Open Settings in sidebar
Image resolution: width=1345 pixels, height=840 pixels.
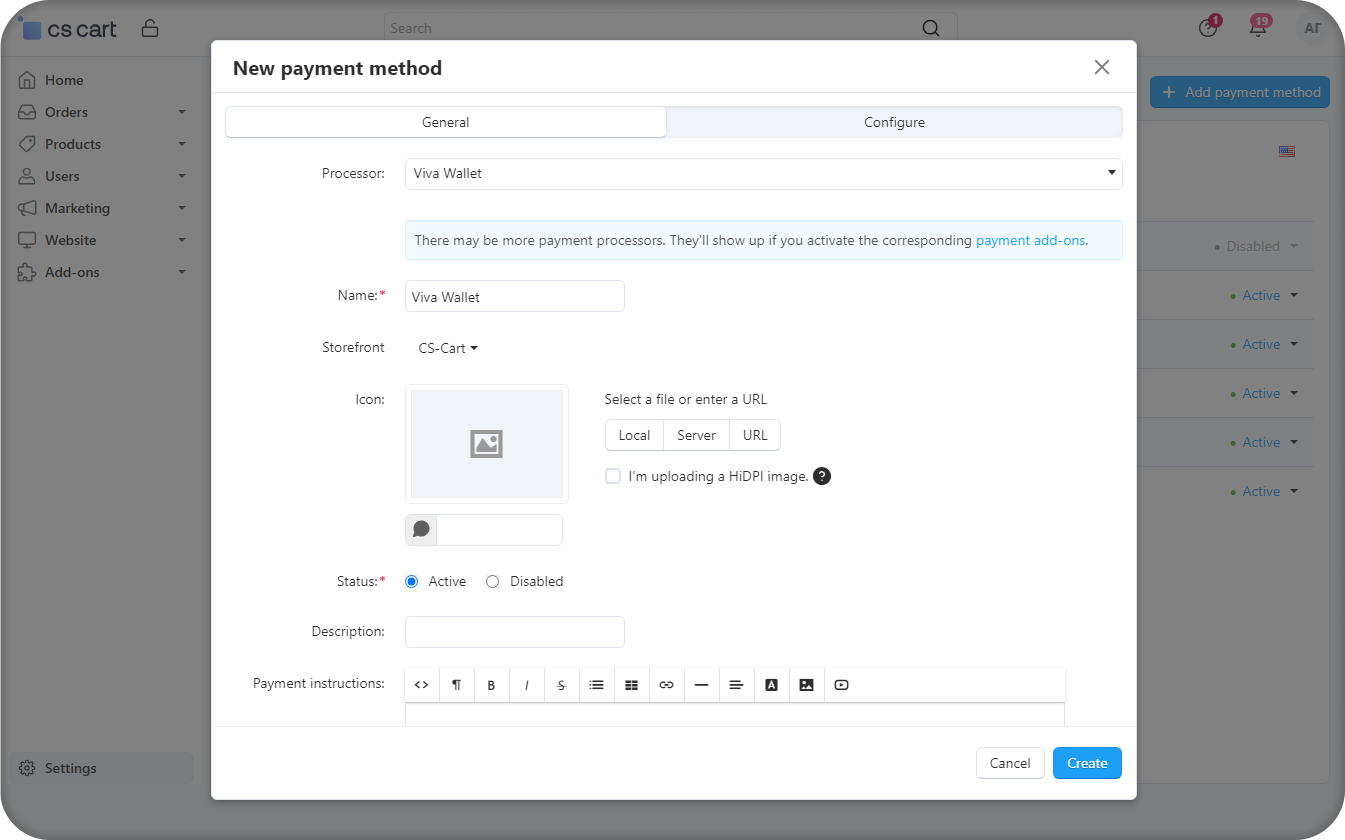[x=101, y=768]
